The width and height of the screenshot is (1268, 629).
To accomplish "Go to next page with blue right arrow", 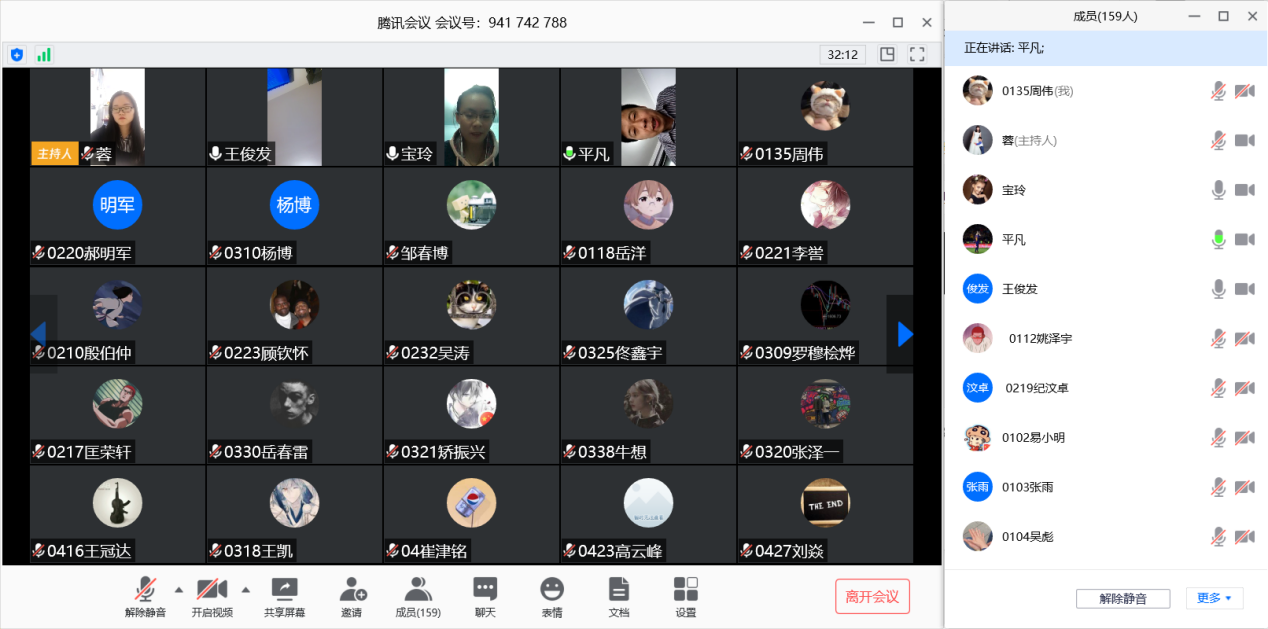I will pyautogui.click(x=905, y=334).
